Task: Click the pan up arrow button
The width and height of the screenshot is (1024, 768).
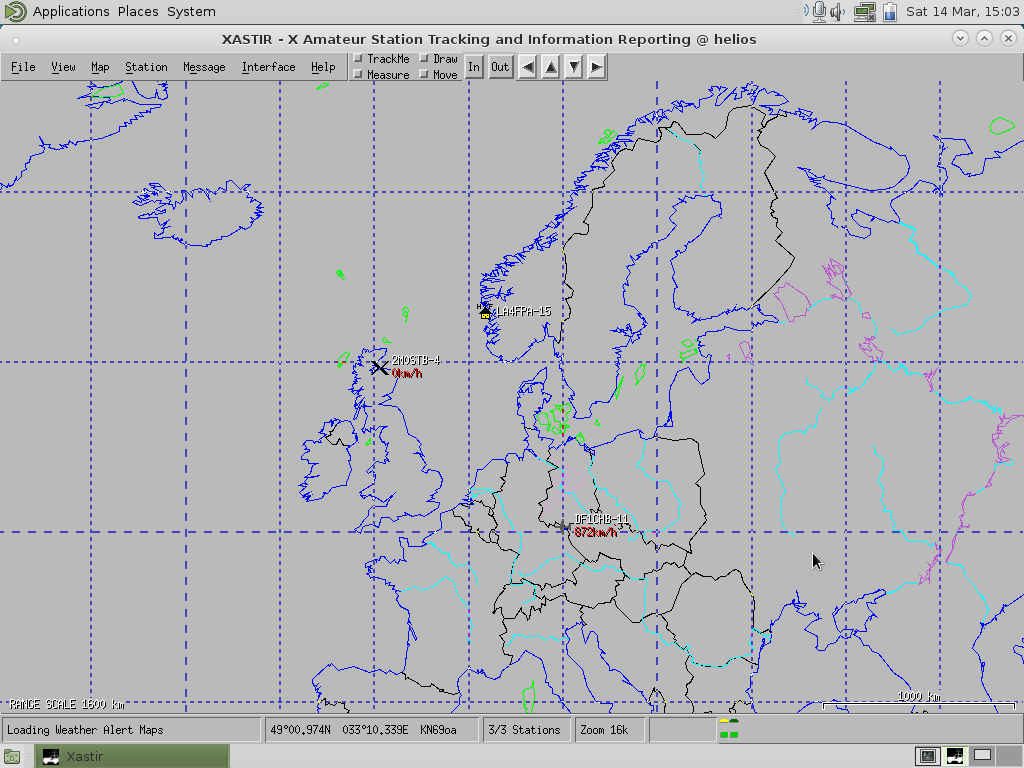Action: (x=550, y=66)
